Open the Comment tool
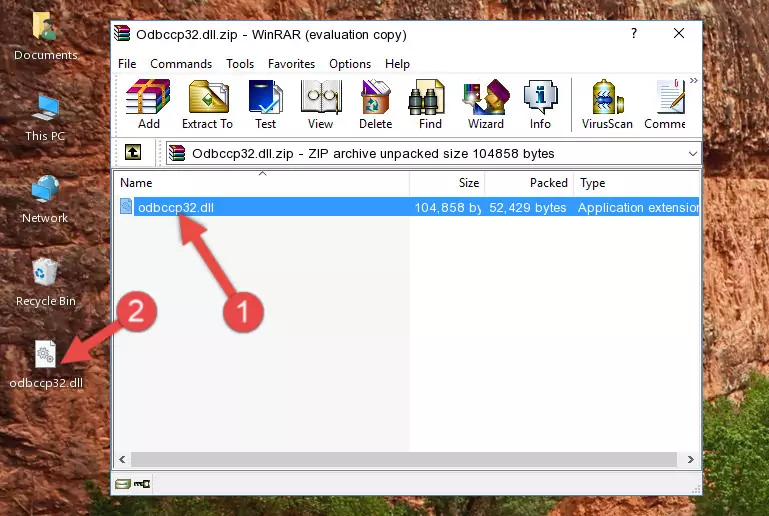Viewport: 769px width, 516px height. coord(665,104)
